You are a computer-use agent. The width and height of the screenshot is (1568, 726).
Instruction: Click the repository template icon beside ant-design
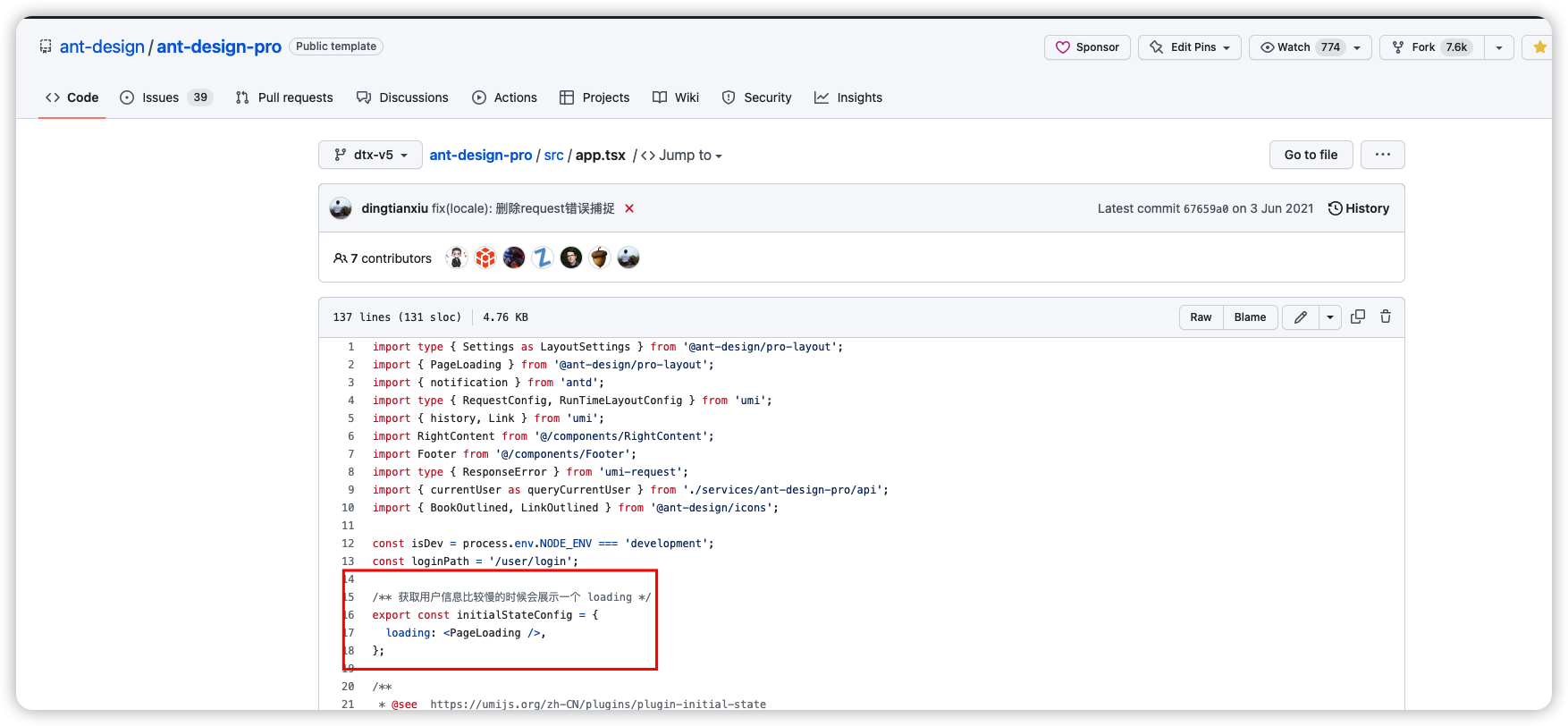[x=46, y=46]
